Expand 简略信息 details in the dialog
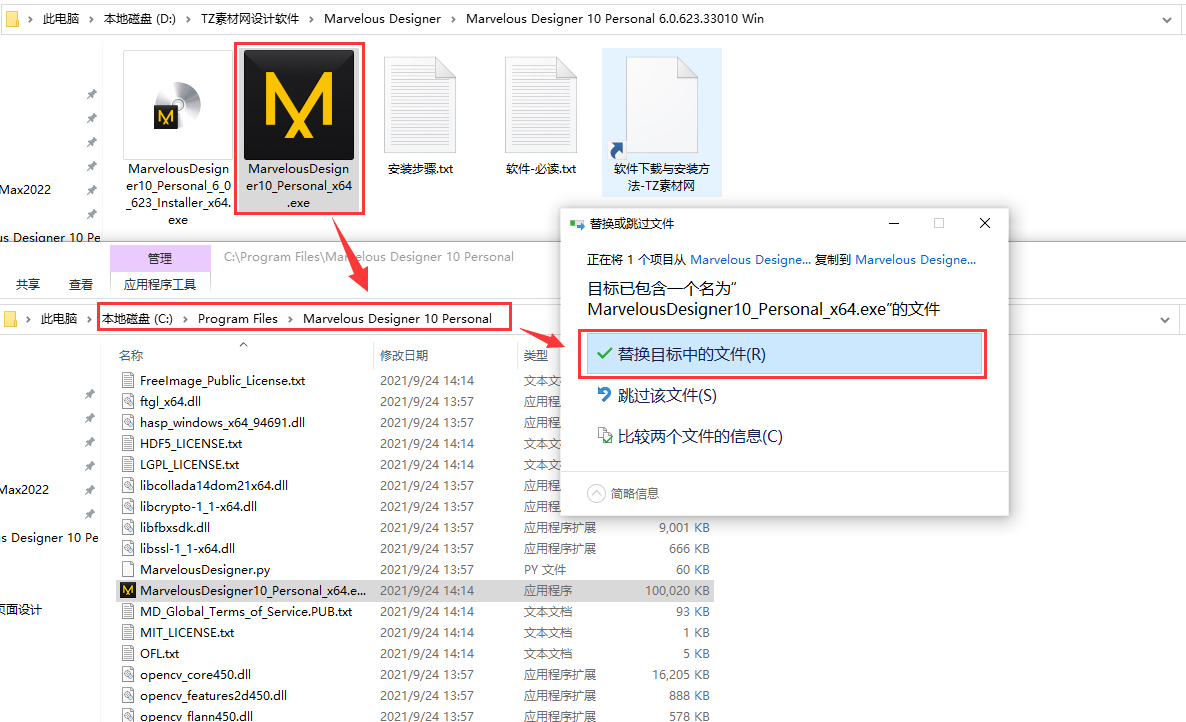The width and height of the screenshot is (1186, 722). tap(596, 494)
